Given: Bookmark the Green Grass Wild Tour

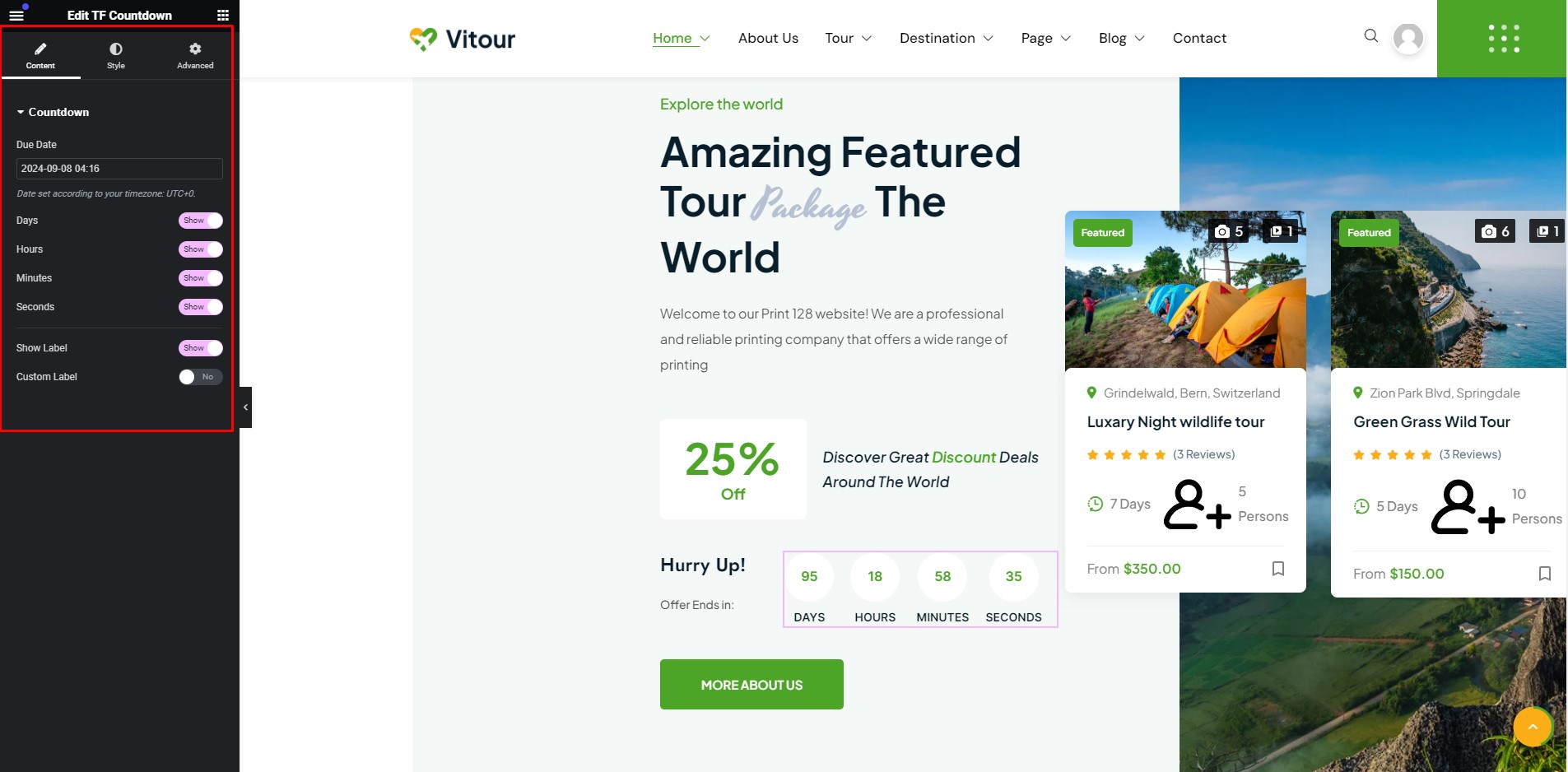Looking at the screenshot, I should (x=1545, y=574).
